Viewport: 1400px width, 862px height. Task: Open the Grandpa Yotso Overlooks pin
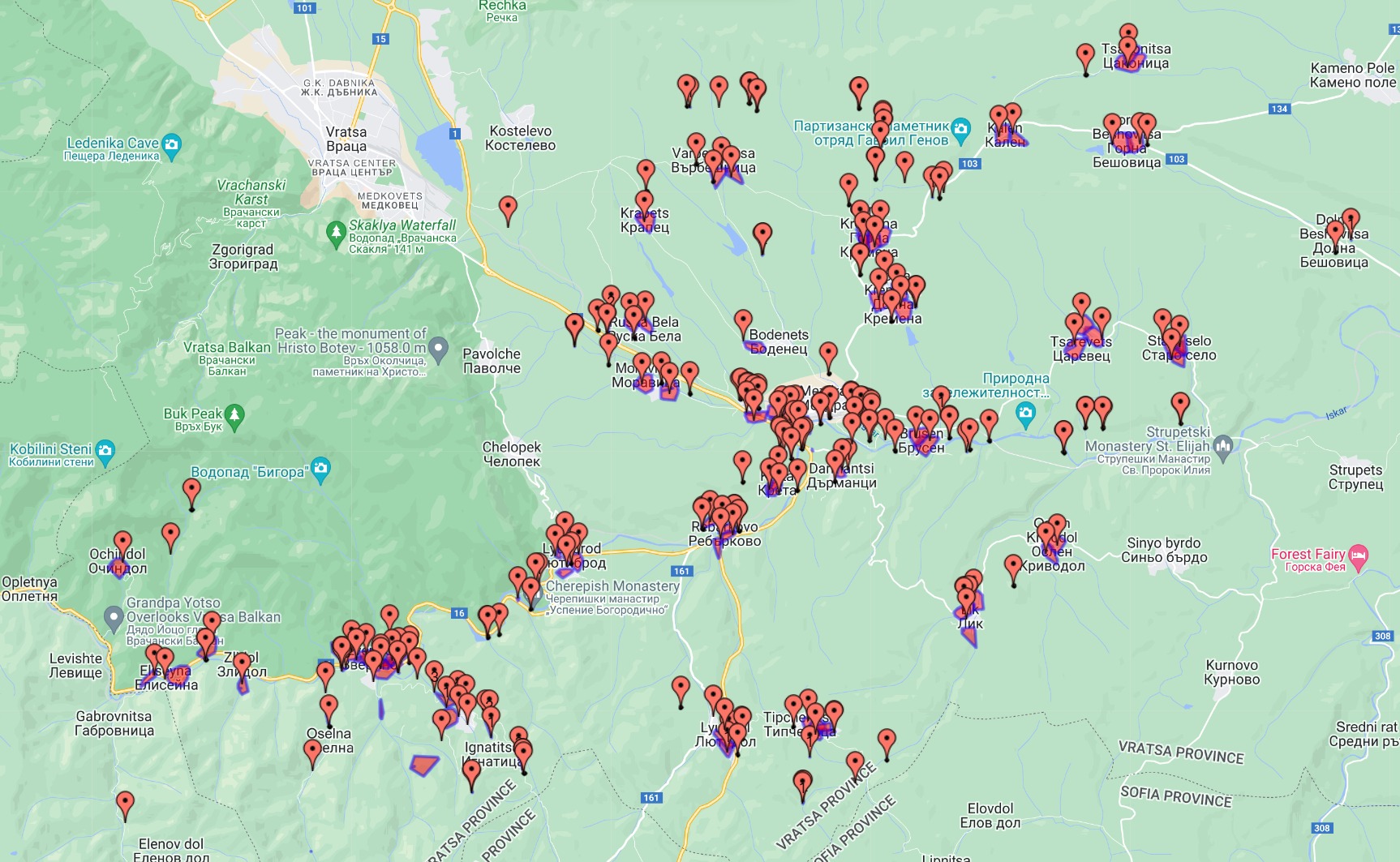[114, 618]
